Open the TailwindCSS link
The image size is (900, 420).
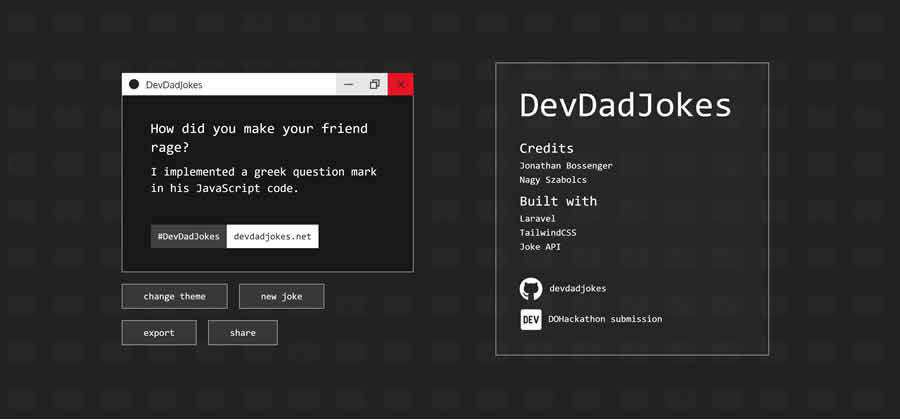pos(547,232)
